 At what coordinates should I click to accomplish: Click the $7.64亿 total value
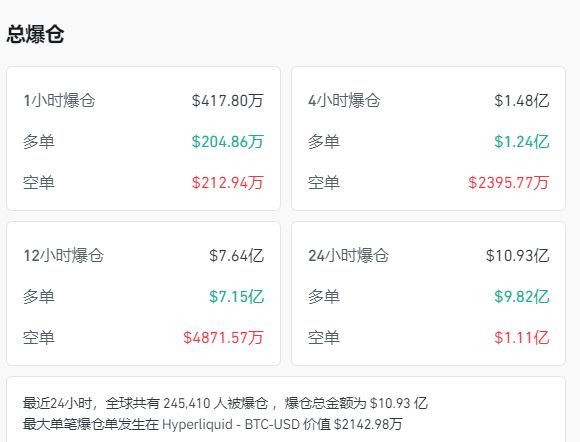pos(236,256)
